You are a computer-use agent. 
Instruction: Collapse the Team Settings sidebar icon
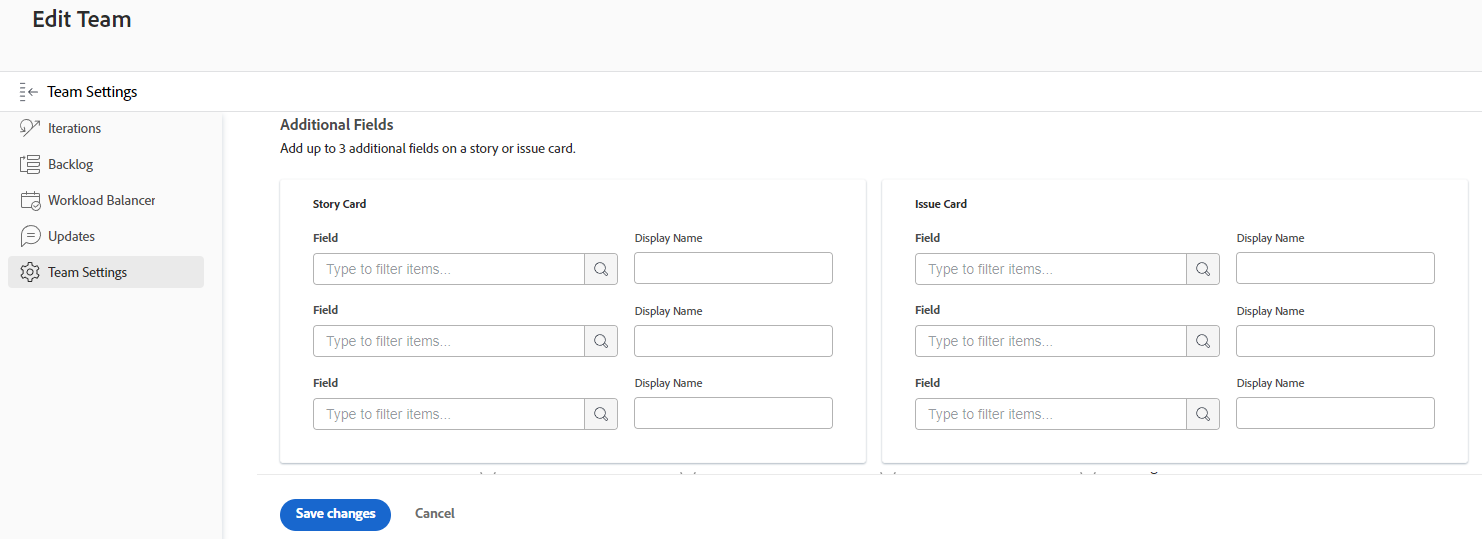(28, 92)
